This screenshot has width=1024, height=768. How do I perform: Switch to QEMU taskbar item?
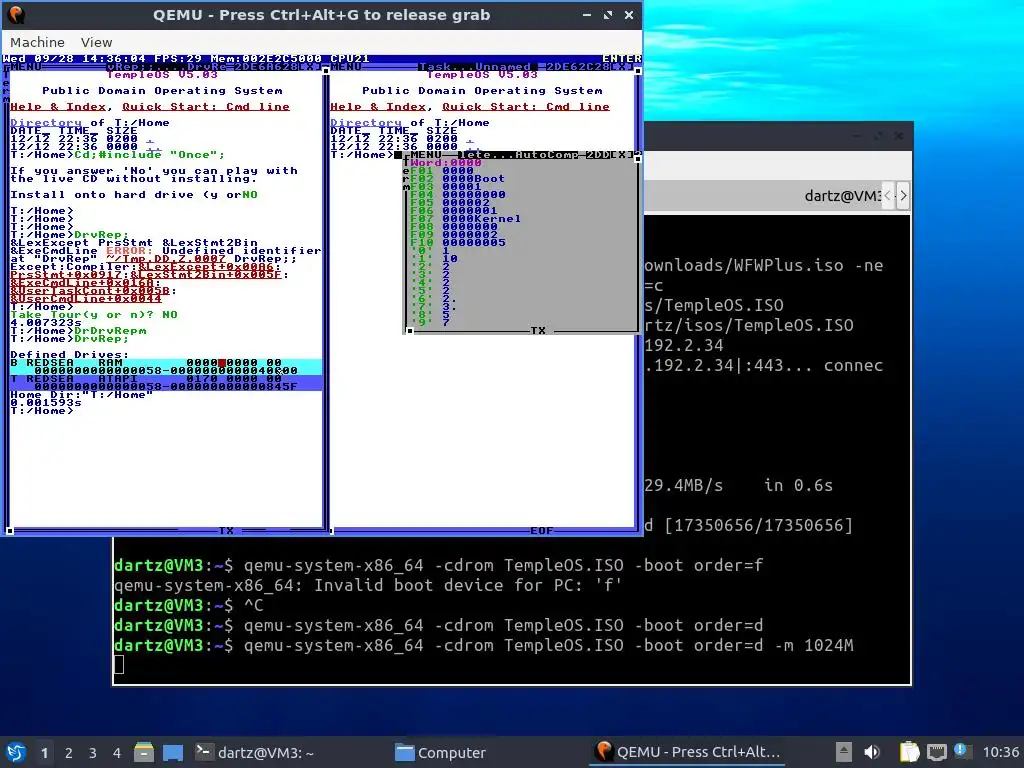pyautogui.click(x=687, y=752)
